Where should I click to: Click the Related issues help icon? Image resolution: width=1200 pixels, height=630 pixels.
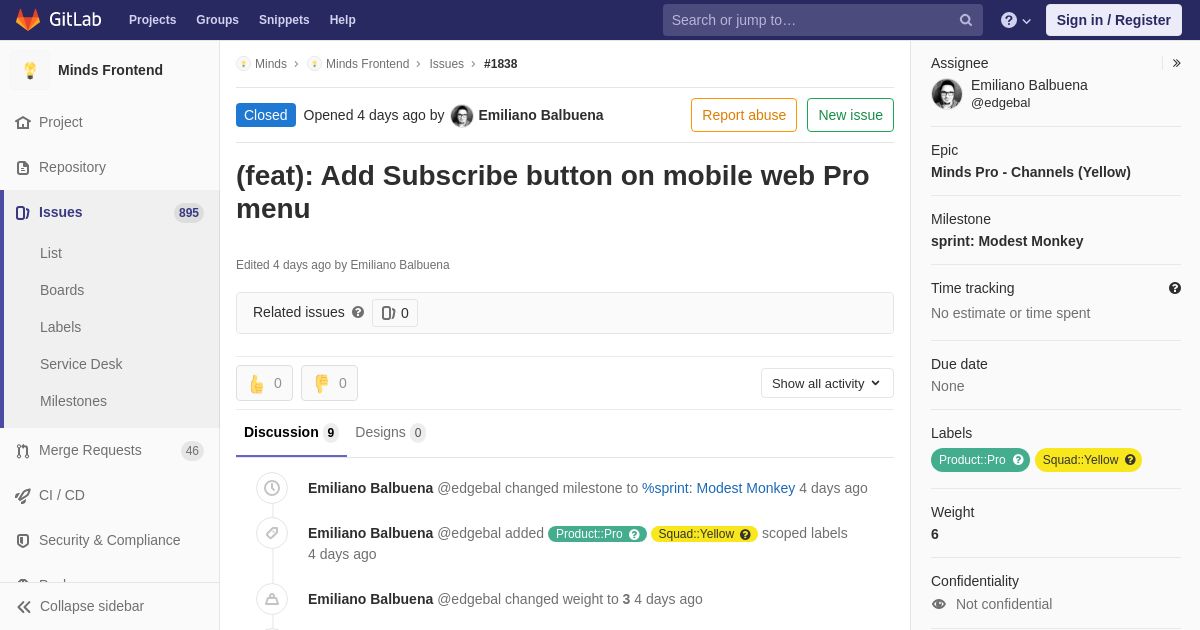click(x=358, y=312)
